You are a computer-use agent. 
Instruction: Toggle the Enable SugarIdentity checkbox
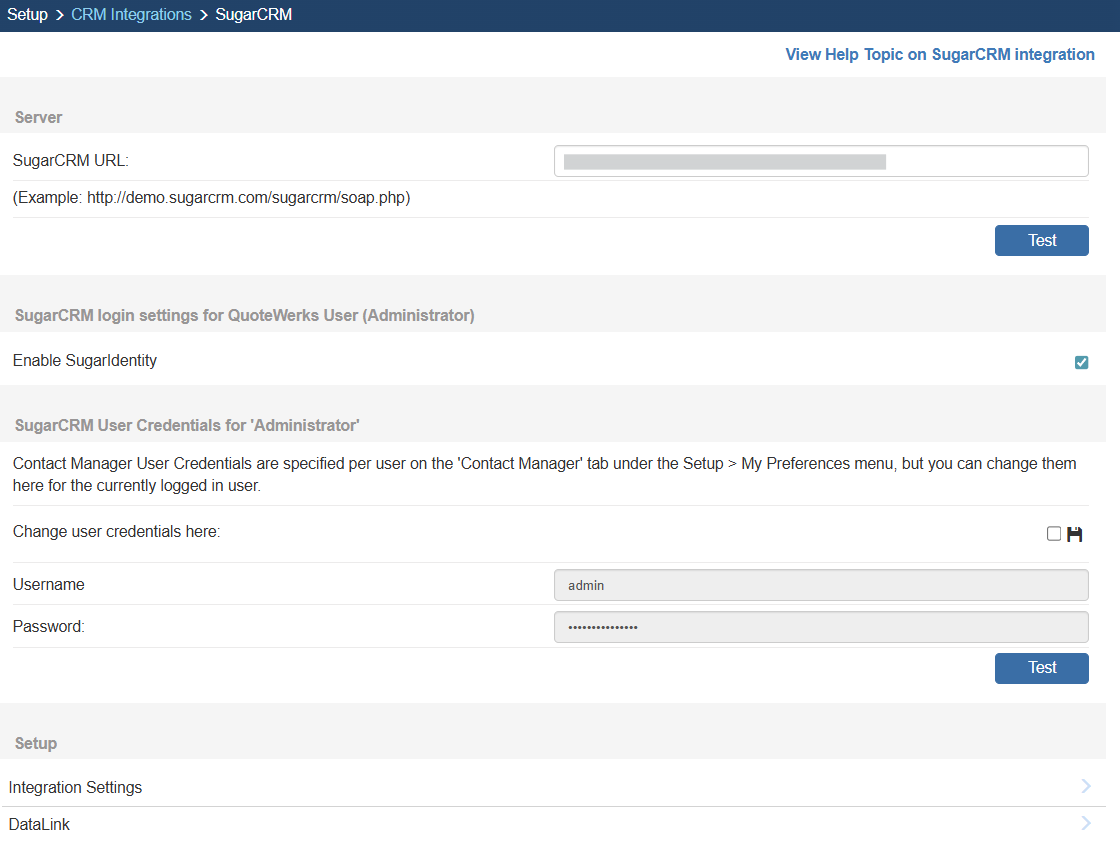[1081, 362]
